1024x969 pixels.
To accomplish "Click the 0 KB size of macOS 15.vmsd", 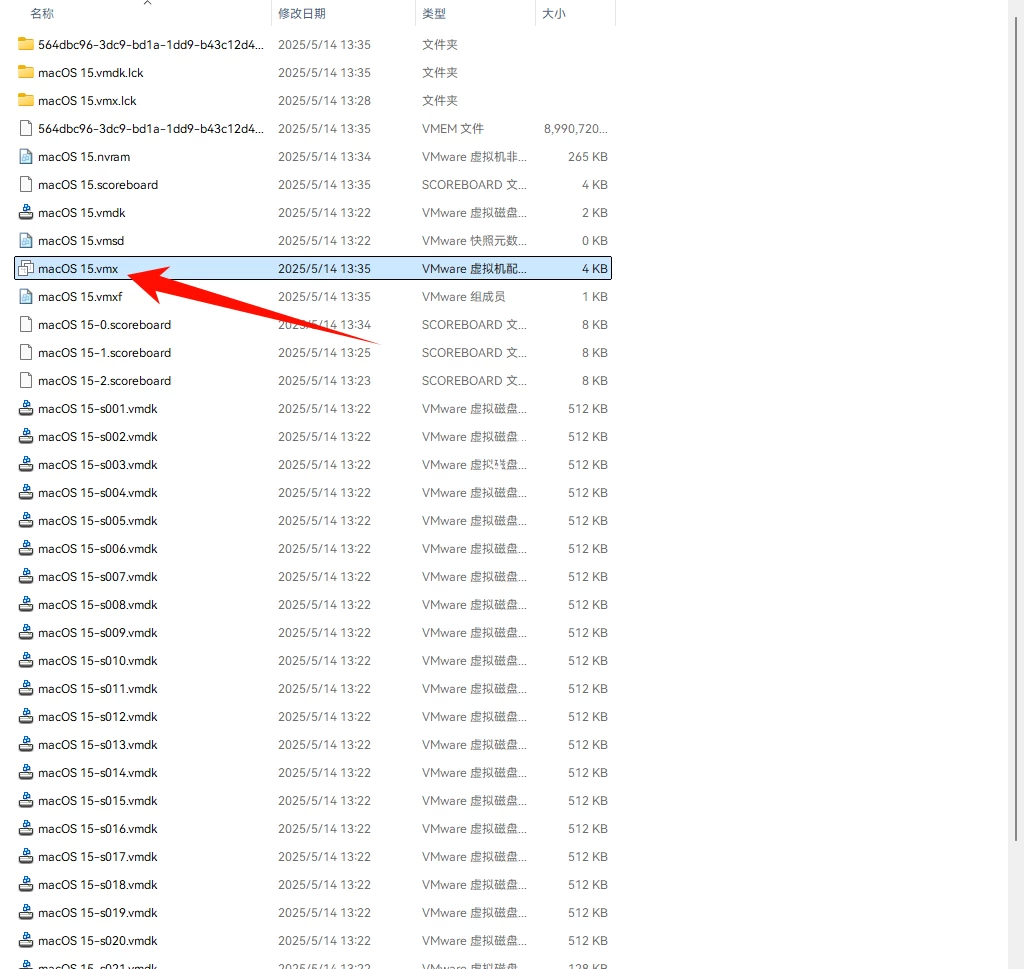I will pos(595,241).
